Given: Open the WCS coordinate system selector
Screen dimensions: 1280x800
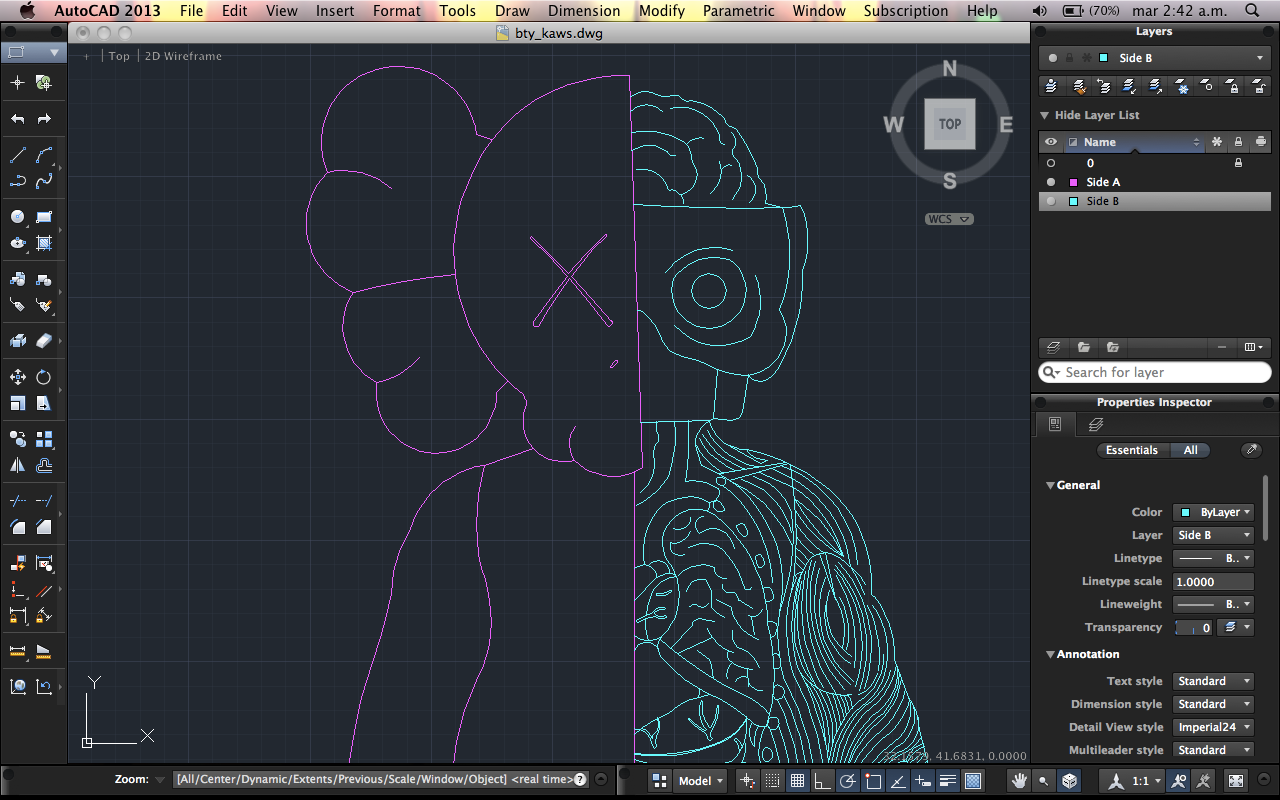Looking at the screenshot, I should click(949, 219).
